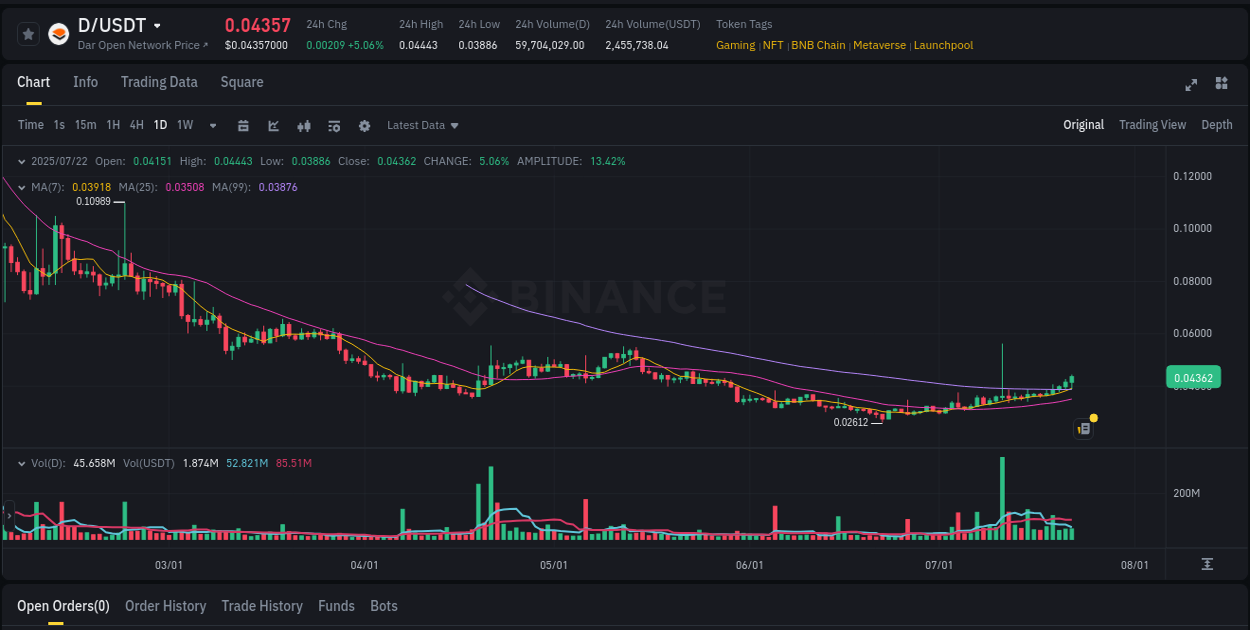Open the Order History tab
Screen dimensions: 1250x630
(x=165, y=606)
